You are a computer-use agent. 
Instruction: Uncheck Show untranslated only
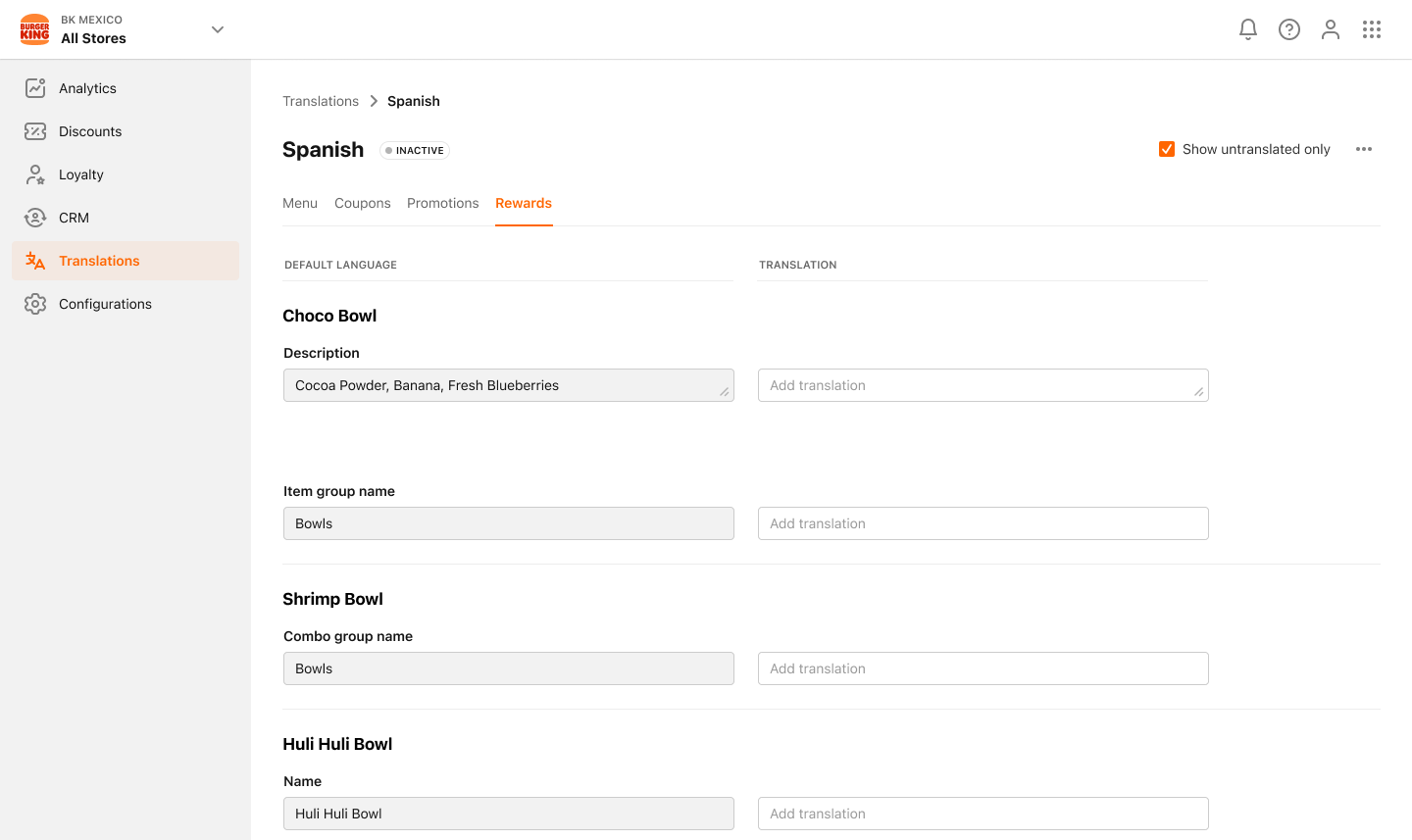point(1167,149)
